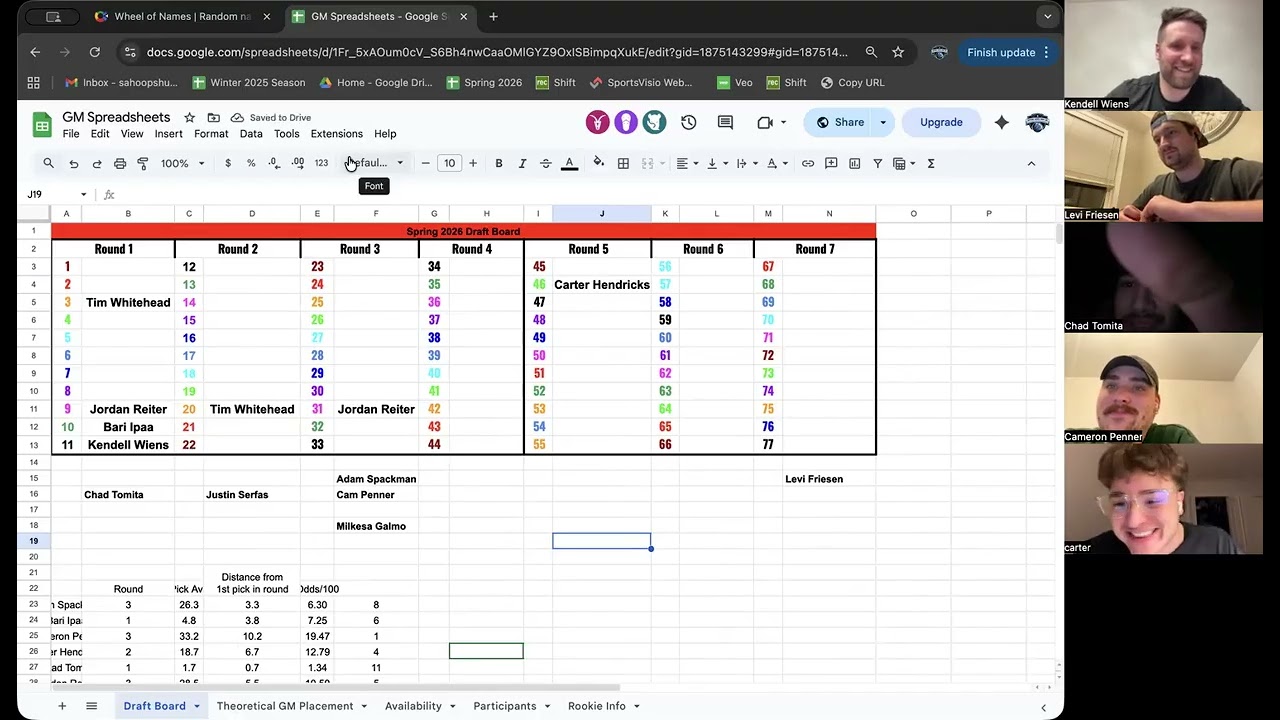Open the Name box dropdown arrow

point(83,194)
